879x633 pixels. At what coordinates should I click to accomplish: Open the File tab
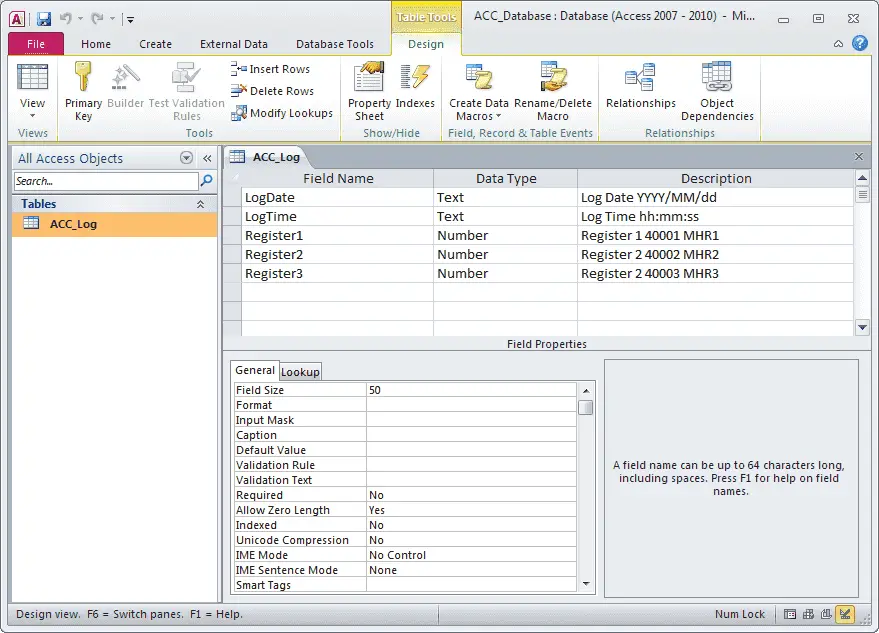click(x=36, y=44)
